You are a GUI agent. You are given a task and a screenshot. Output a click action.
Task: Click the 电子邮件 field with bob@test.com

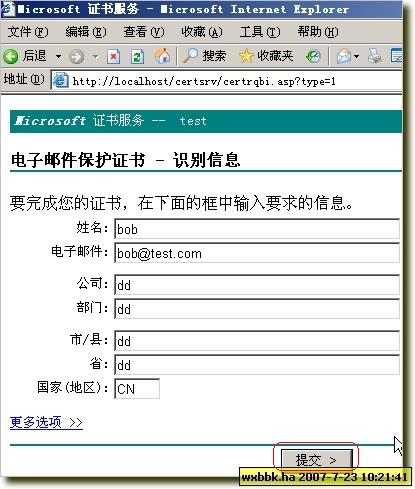click(x=257, y=253)
